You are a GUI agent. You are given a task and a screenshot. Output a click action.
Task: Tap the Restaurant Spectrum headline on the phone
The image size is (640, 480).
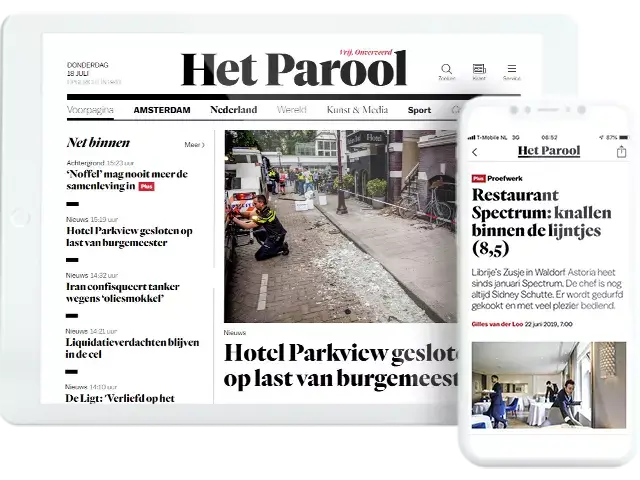tap(541, 222)
